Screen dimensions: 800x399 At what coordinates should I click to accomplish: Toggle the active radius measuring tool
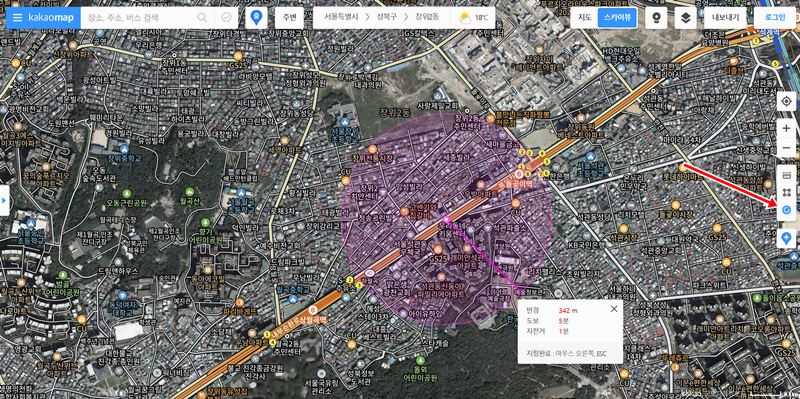click(x=786, y=210)
